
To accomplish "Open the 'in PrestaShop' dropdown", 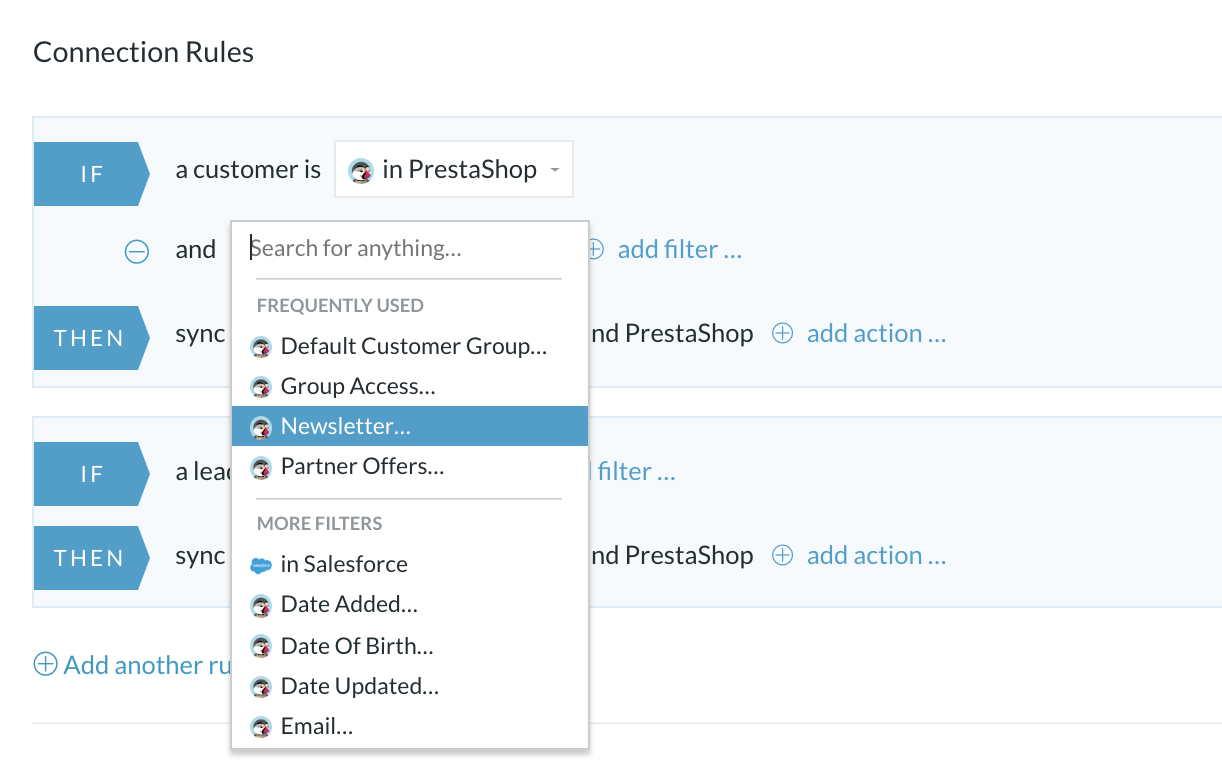I will tap(454, 169).
